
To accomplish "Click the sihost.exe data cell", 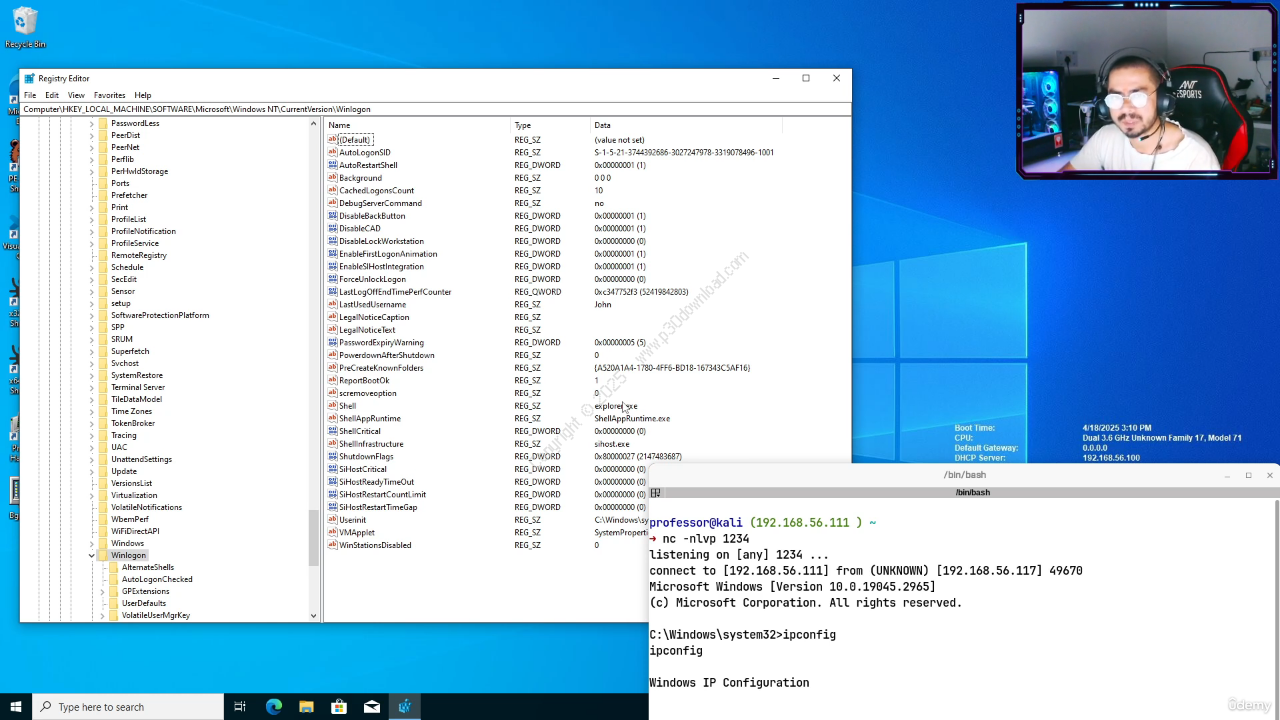I will click(612, 444).
